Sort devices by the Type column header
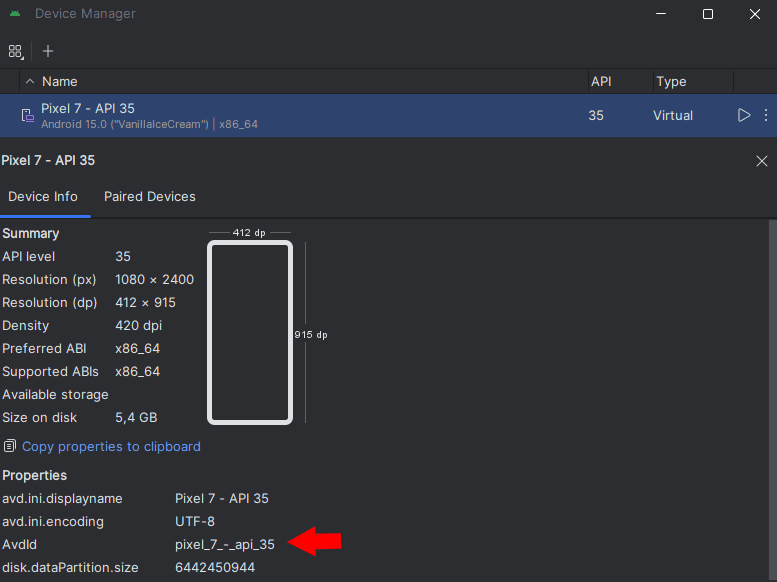 pos(670,82)
